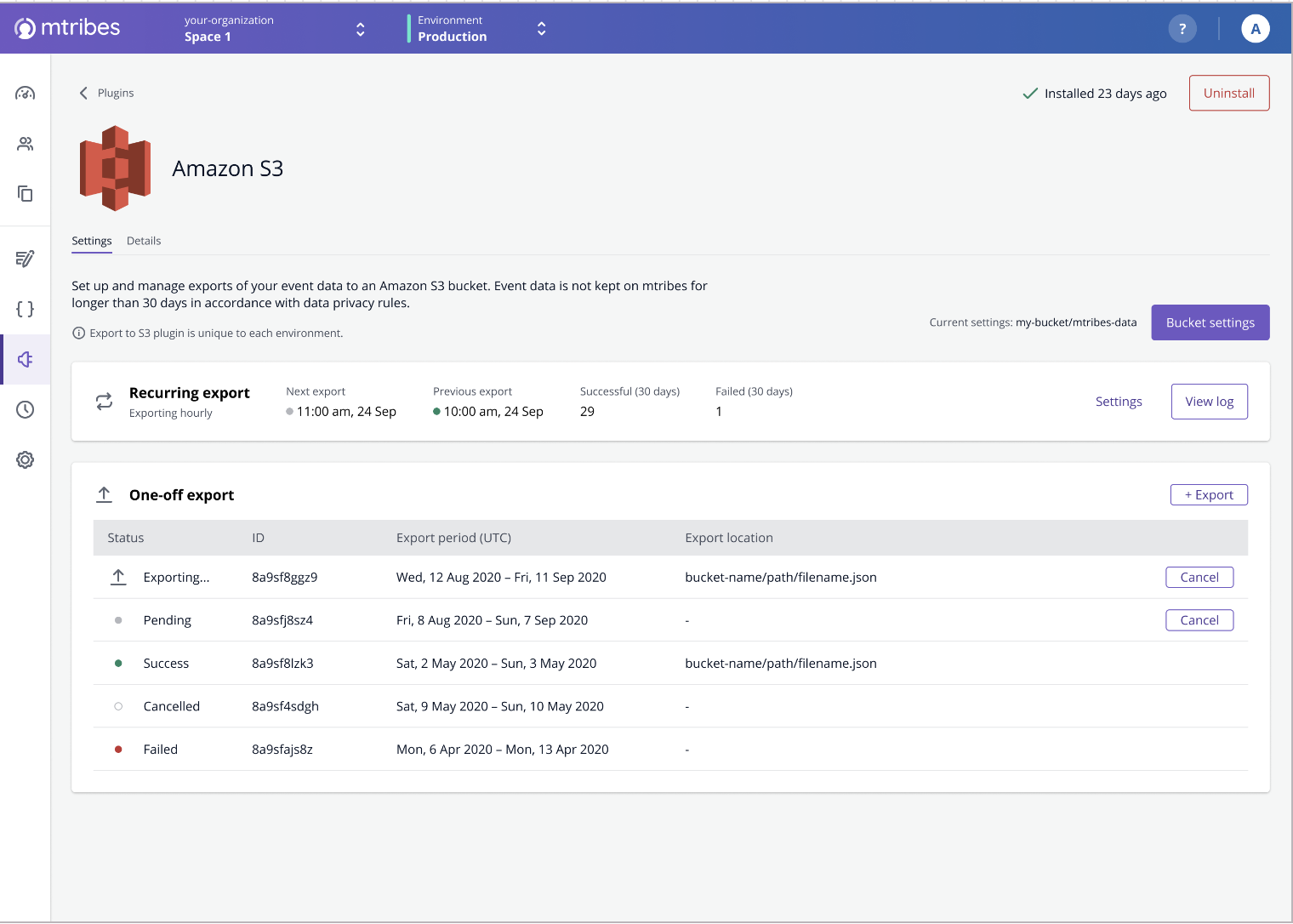Click the installed checkmark icon

pos(1030,94)
